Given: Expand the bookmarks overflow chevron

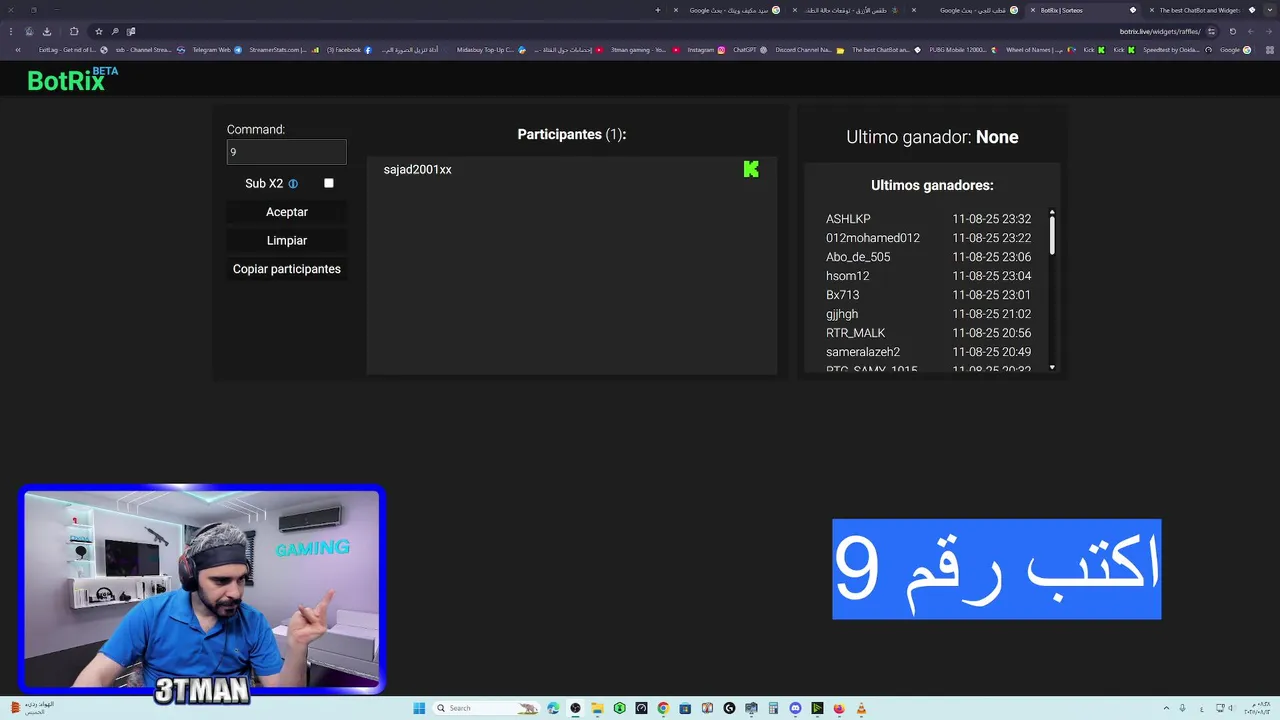Looking at the screenshot, I should (17, 50).
